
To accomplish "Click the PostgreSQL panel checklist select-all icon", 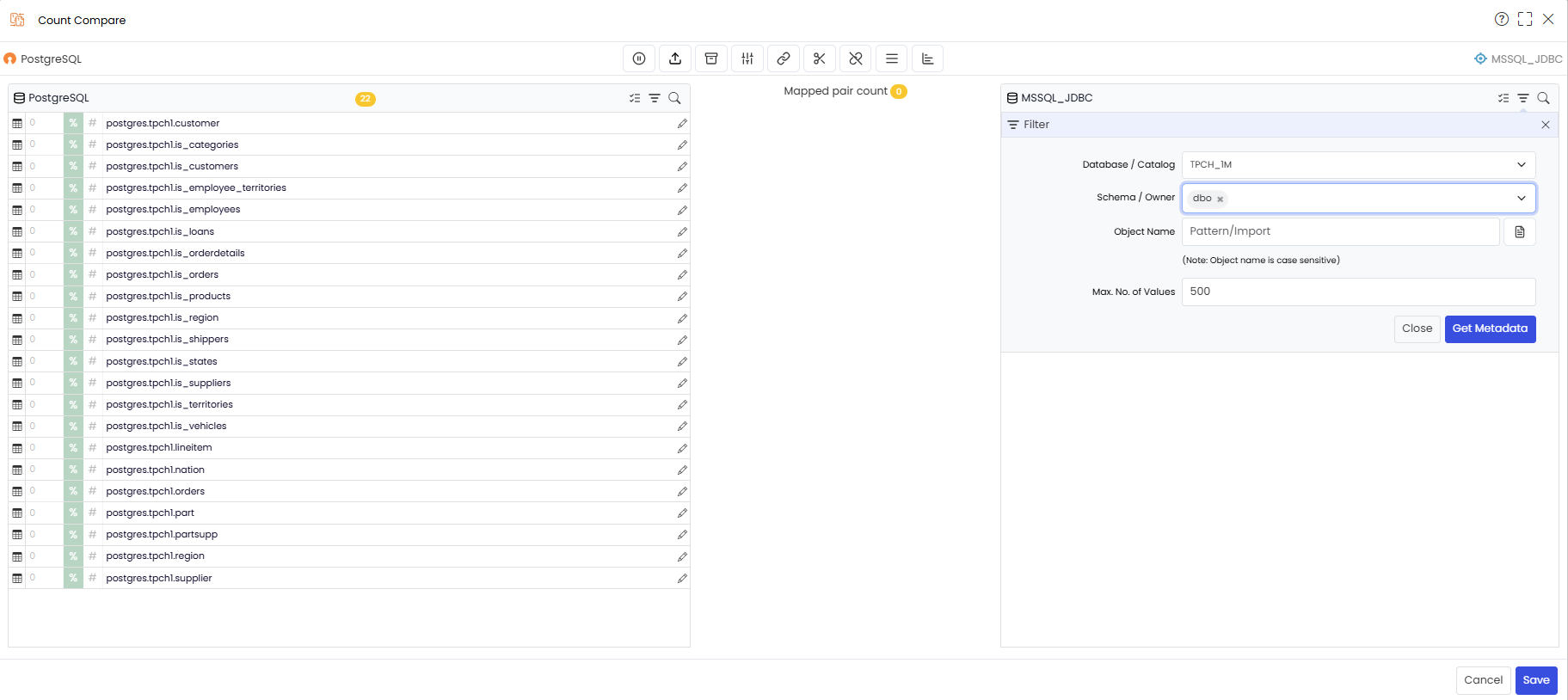I will click(x=635, y=98).
